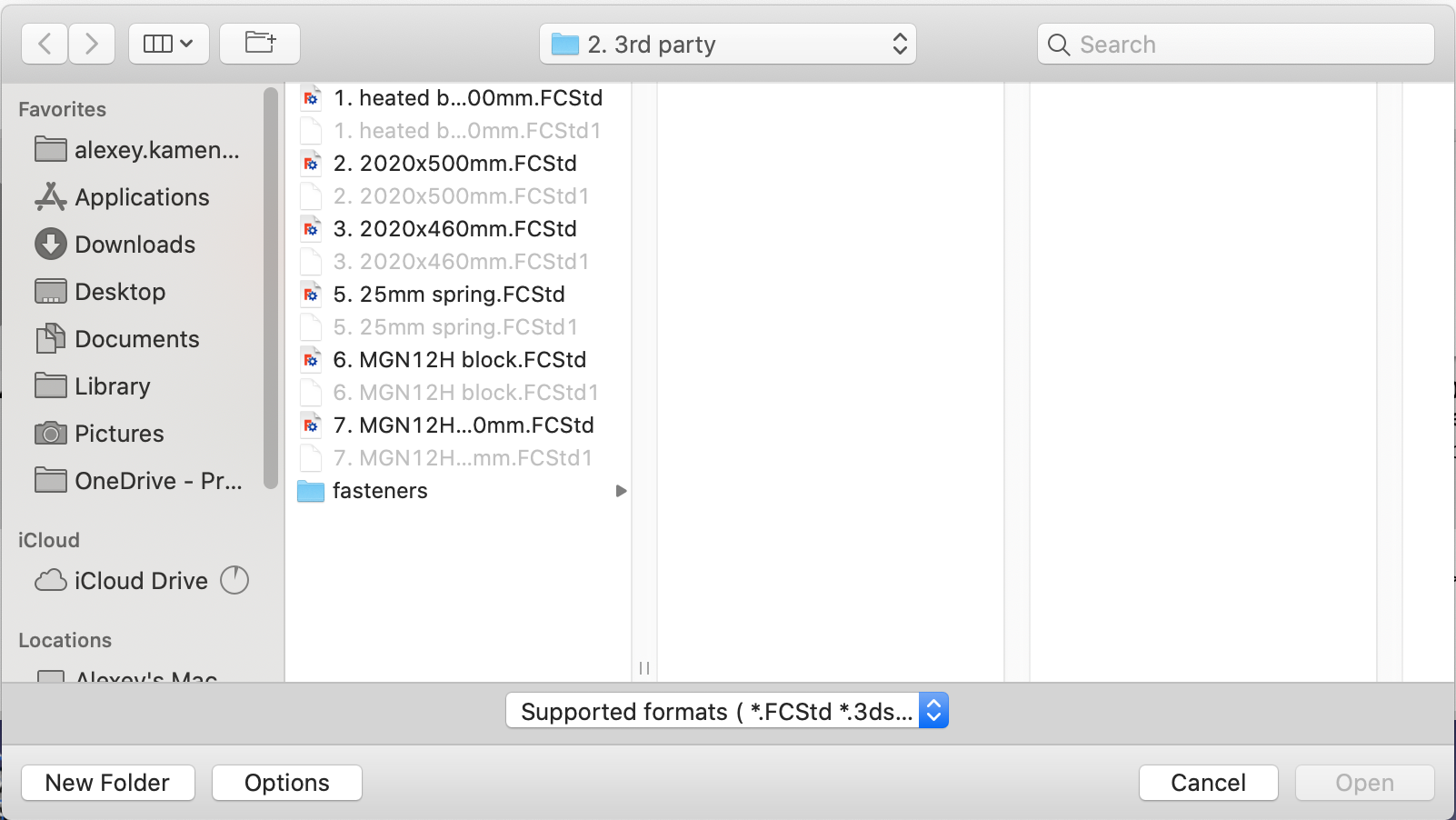Screen dimensions: 1456x820
Task: Click the new folder icon in the toolbar
Action: coord(259,43)
